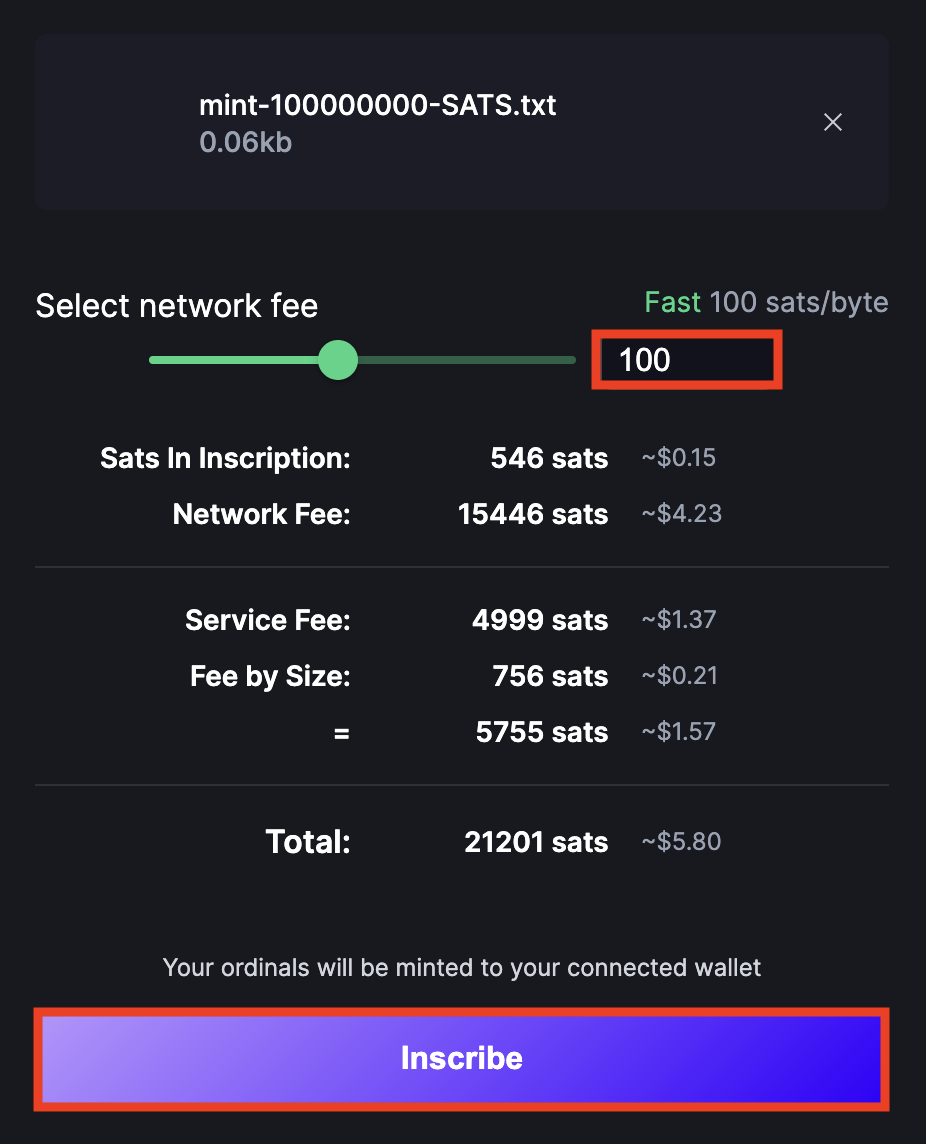Click the green network fee slider handle
926x1144 pixels.
(x=338, y=360)
